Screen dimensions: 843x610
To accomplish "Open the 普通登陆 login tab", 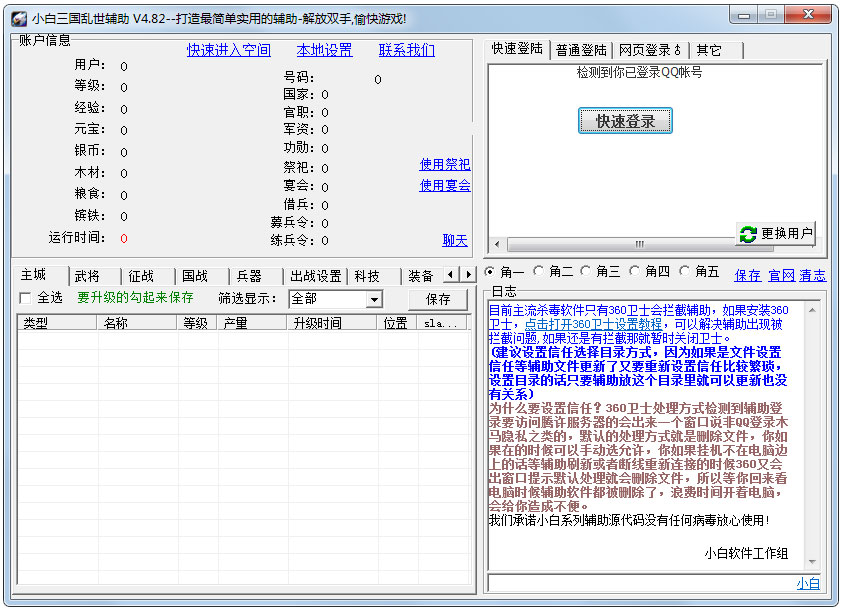I will coord(581,50).
